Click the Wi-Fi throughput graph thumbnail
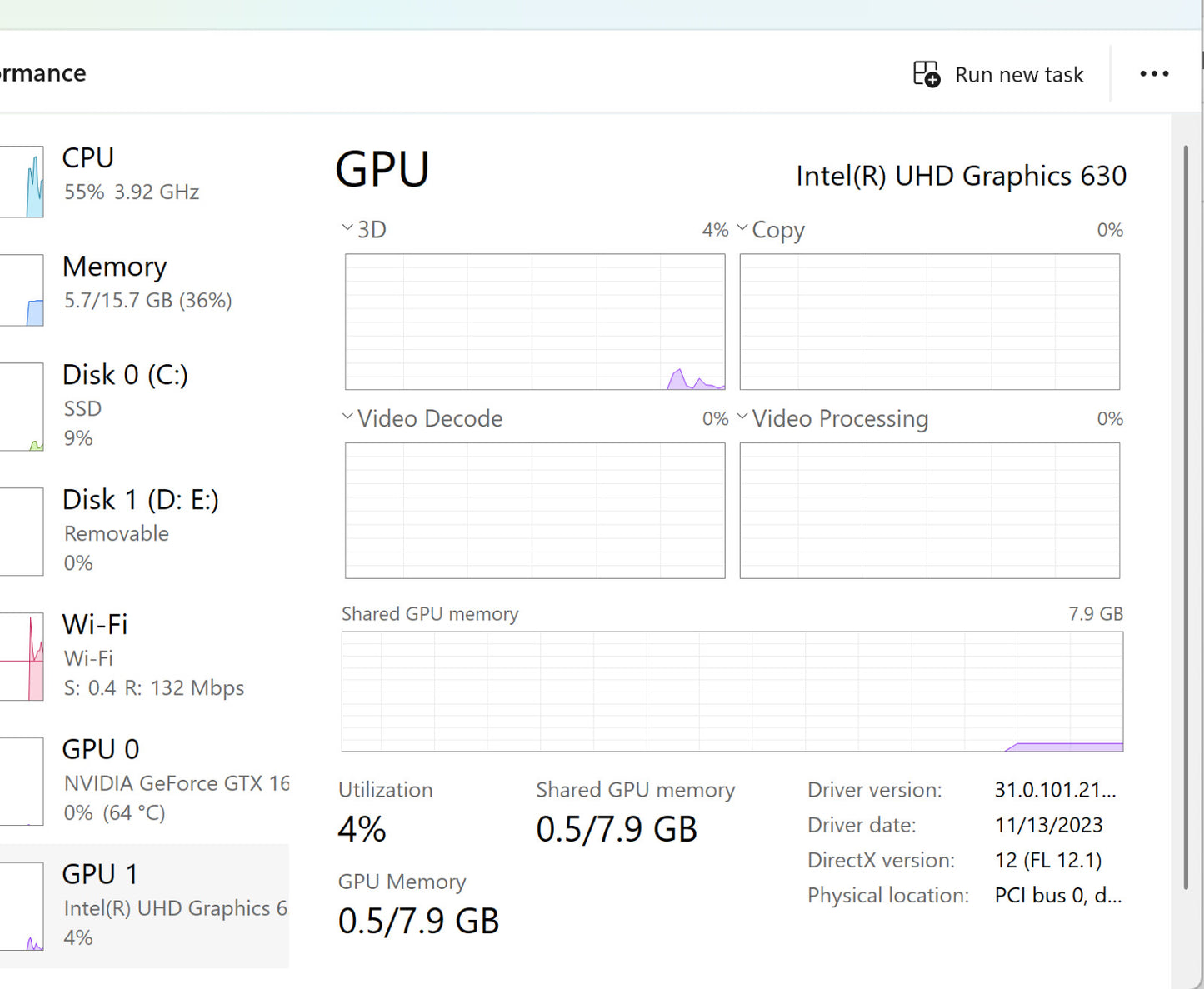This screenshot has height=989, width=1204. [x=23, y=657]
